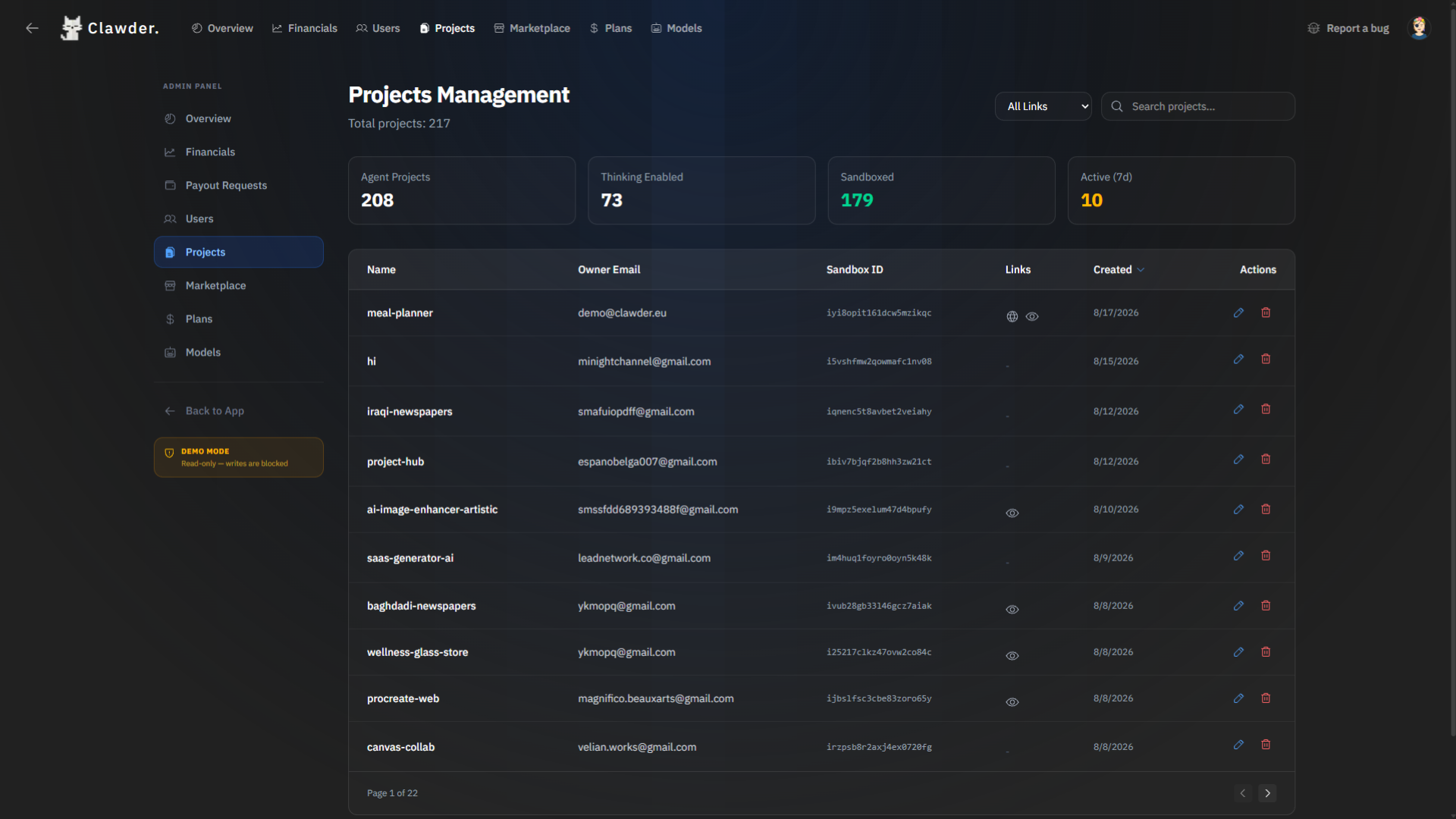Click eye preview for wellness-glass-store

click(x=1012, y=656)
